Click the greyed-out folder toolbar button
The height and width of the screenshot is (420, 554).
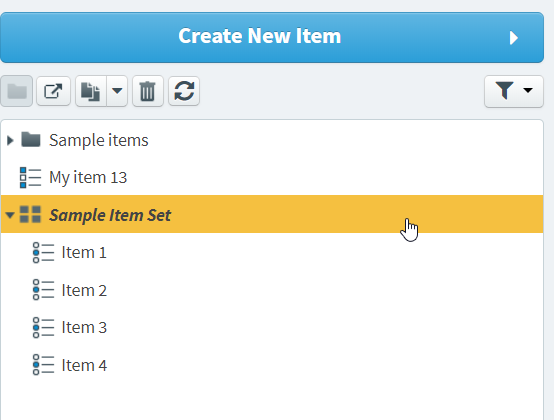17,91
